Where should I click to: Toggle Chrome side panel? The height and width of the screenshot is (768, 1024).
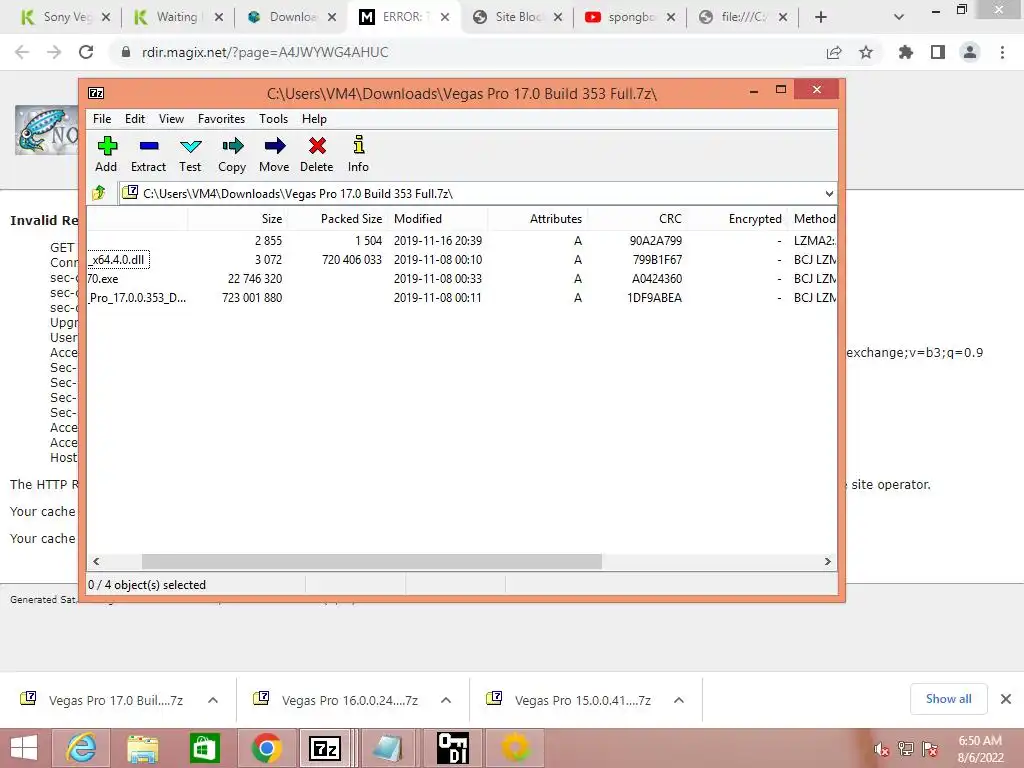point(938,52)
